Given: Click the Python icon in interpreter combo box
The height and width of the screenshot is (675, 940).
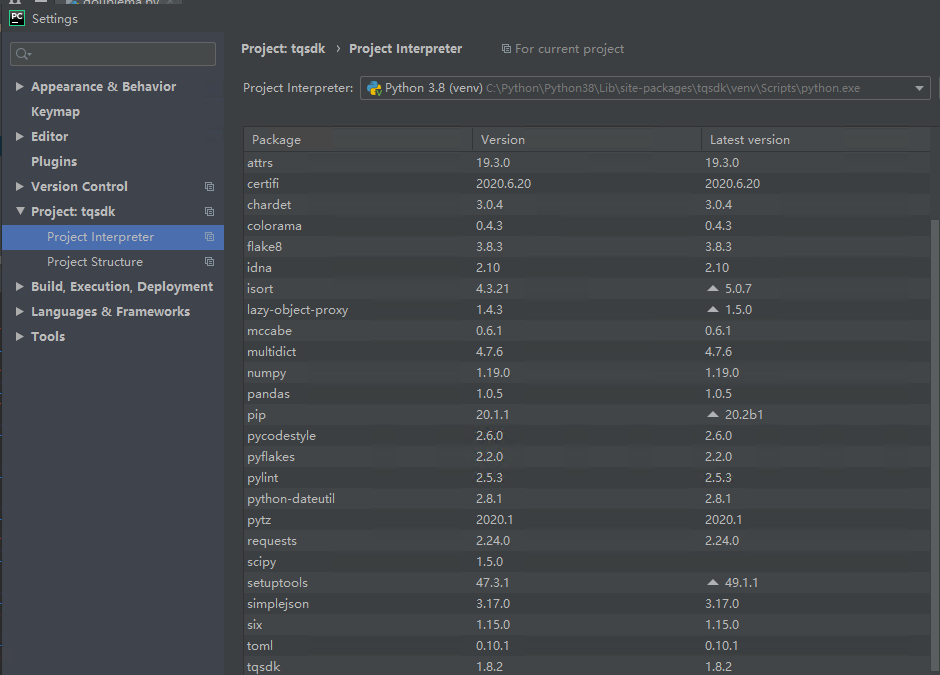Looking at the screenshot, I should click(x=374, y=88).
